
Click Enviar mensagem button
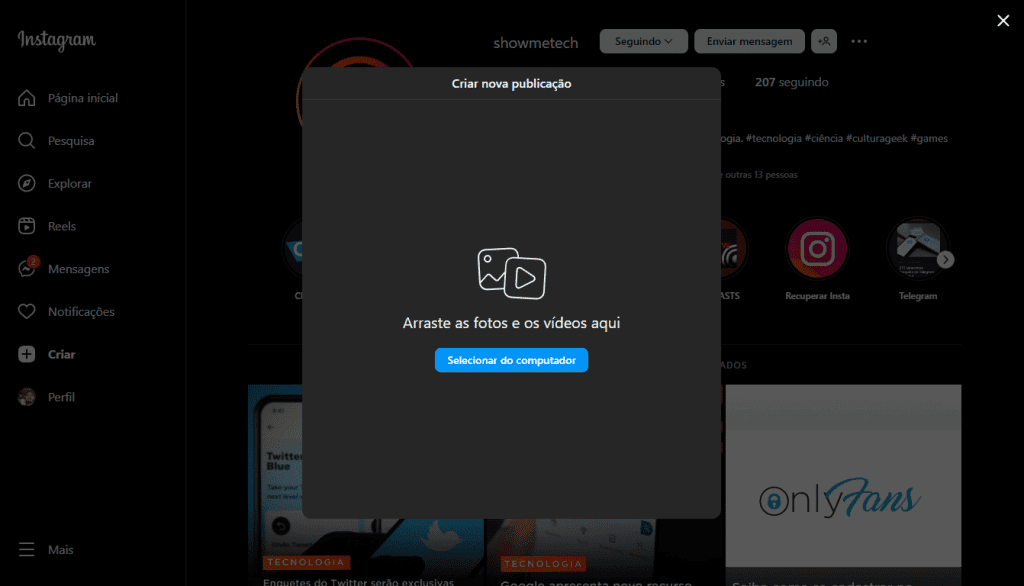coord(749,41)
